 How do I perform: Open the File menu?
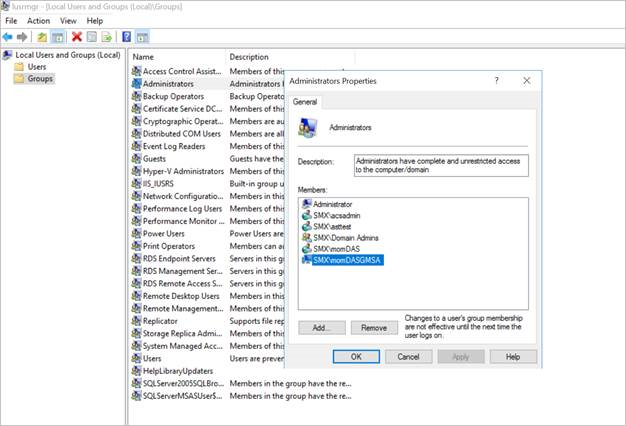pyautogui.click(x=11, y=21)
